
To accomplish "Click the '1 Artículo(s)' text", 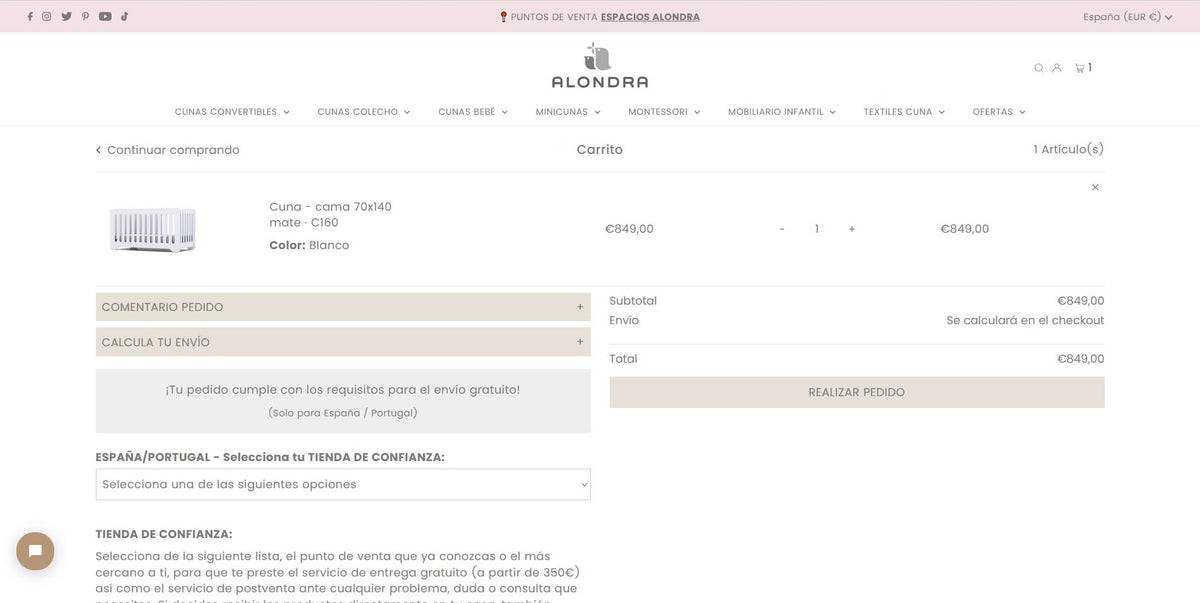I will pyautogui.click(x=1069, y=149).
